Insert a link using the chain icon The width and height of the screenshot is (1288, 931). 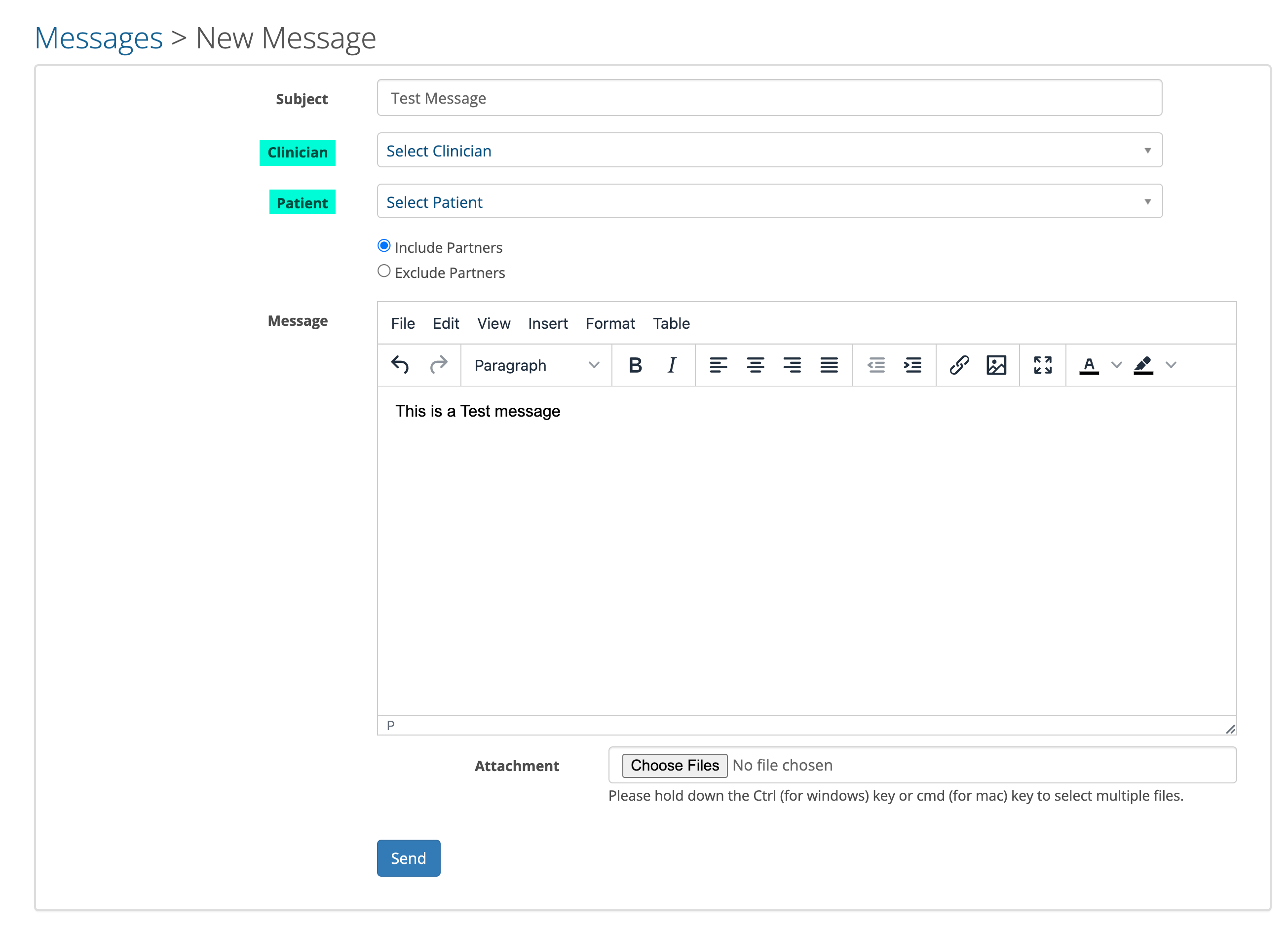click(x=959, y=365)
